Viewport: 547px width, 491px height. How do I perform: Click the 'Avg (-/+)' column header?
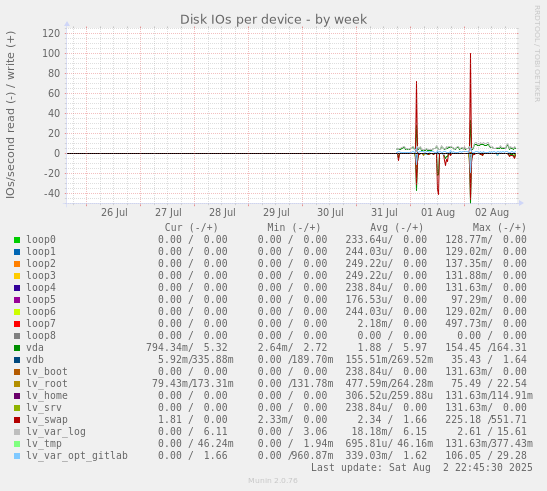[397, 228]
